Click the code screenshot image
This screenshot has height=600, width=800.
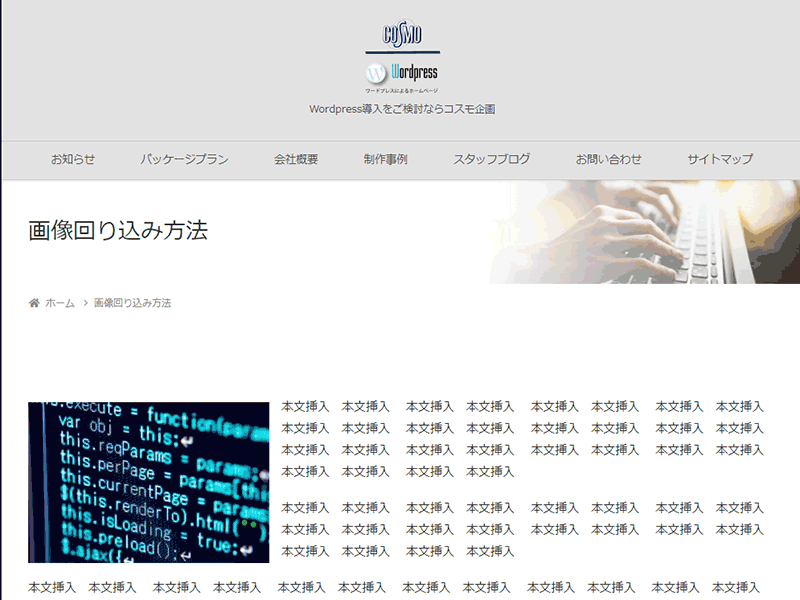(149, 482)
